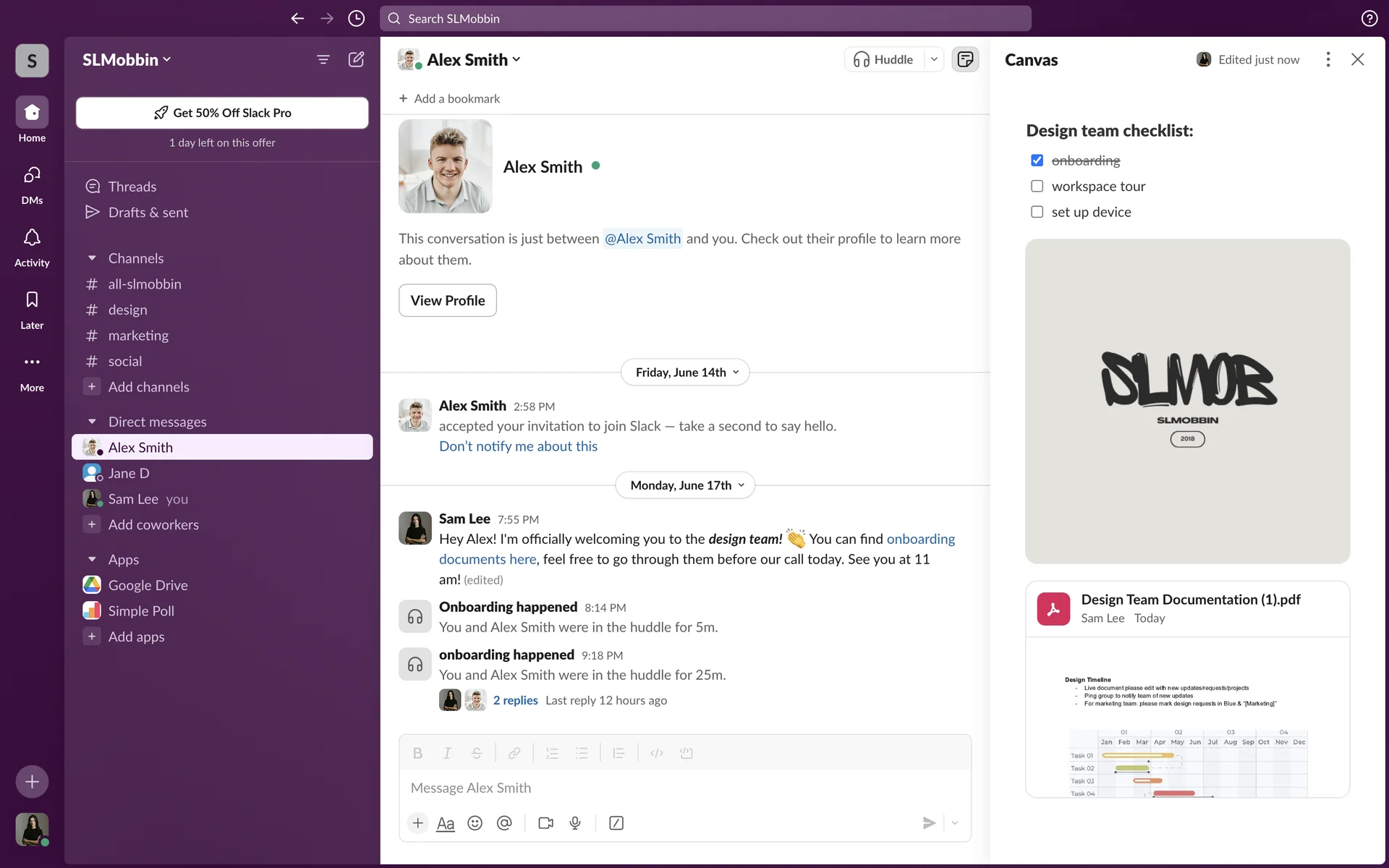Collapse the Direct messages section
The image size is (1389, 868).
pyautogui.click(x=92, y=422)
